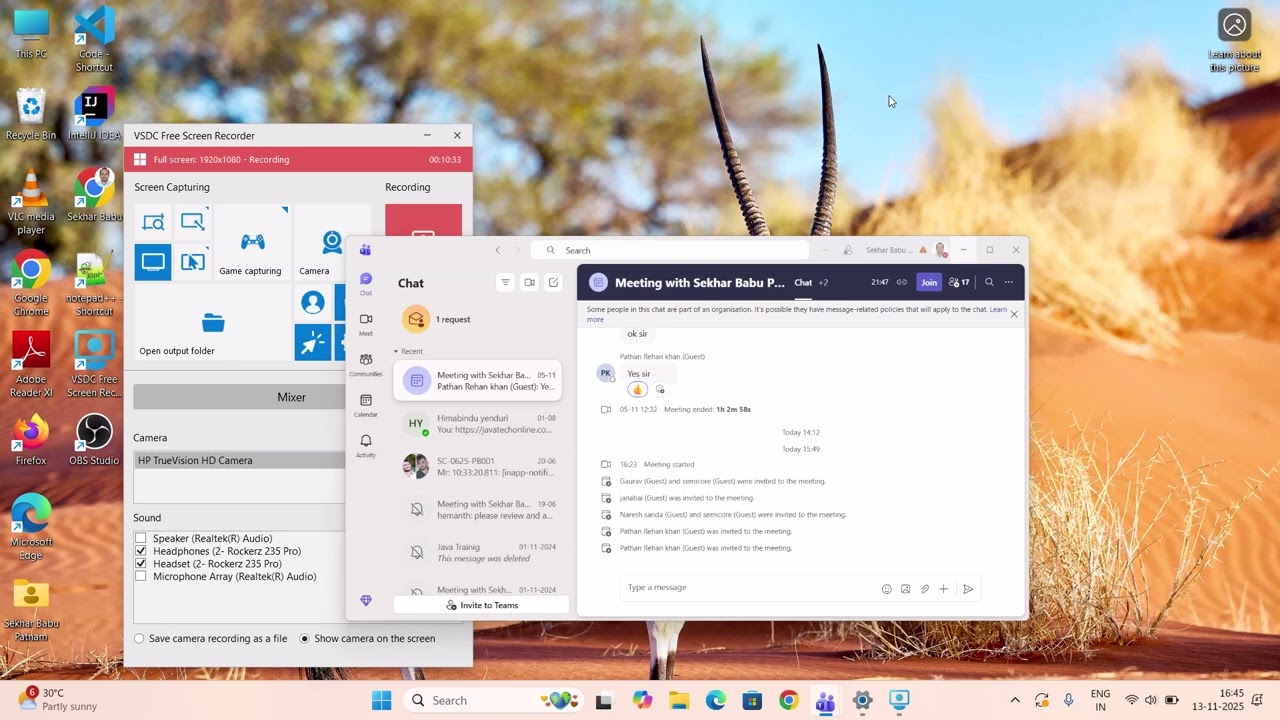This screenshot has width=1280, height=720.
Task: Select HP TrueVision HD Camera in list
Action: pyautogui.click(x=240, y=460)
